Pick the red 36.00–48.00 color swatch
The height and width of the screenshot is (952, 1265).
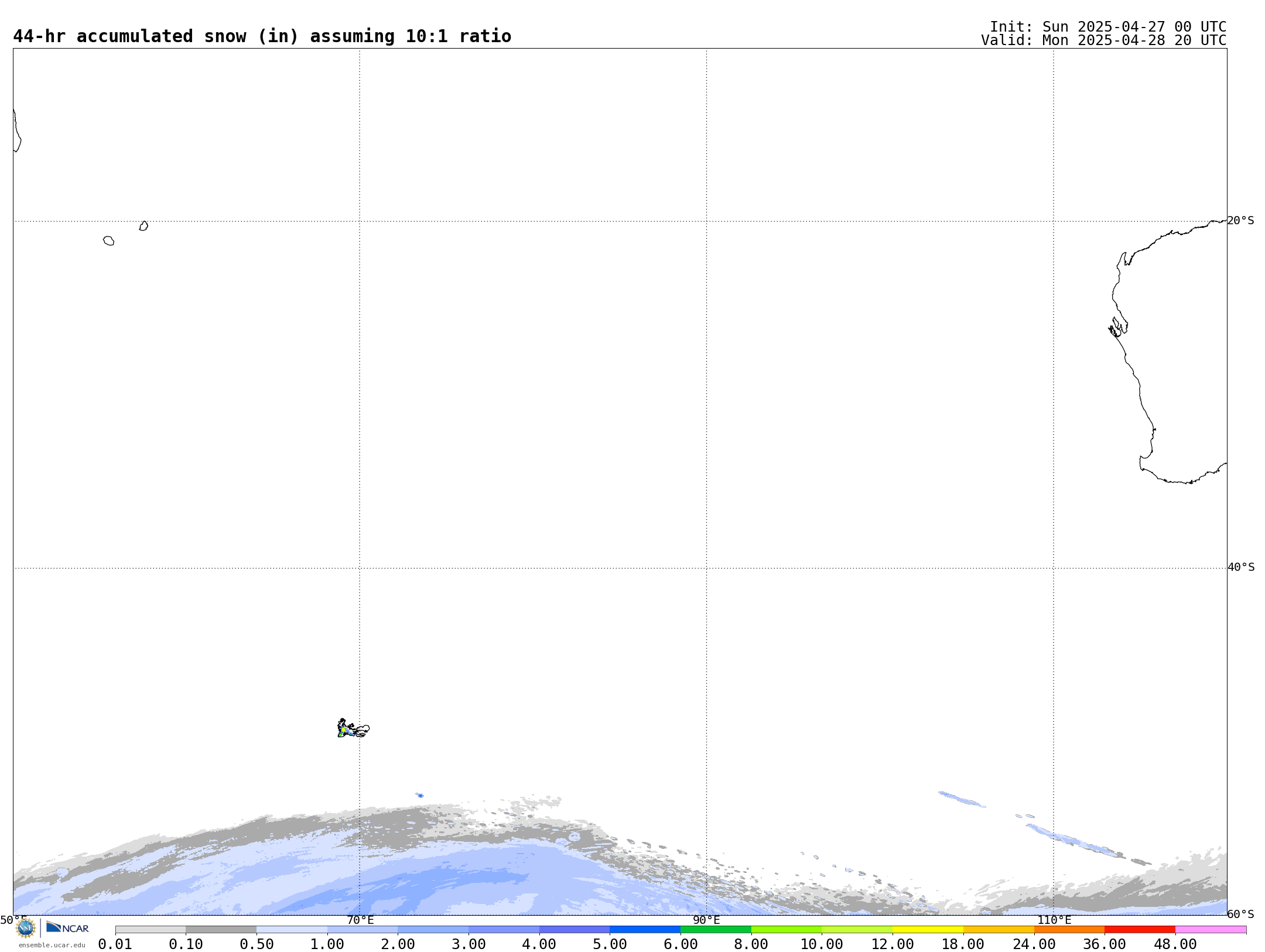pos(1140,930)
